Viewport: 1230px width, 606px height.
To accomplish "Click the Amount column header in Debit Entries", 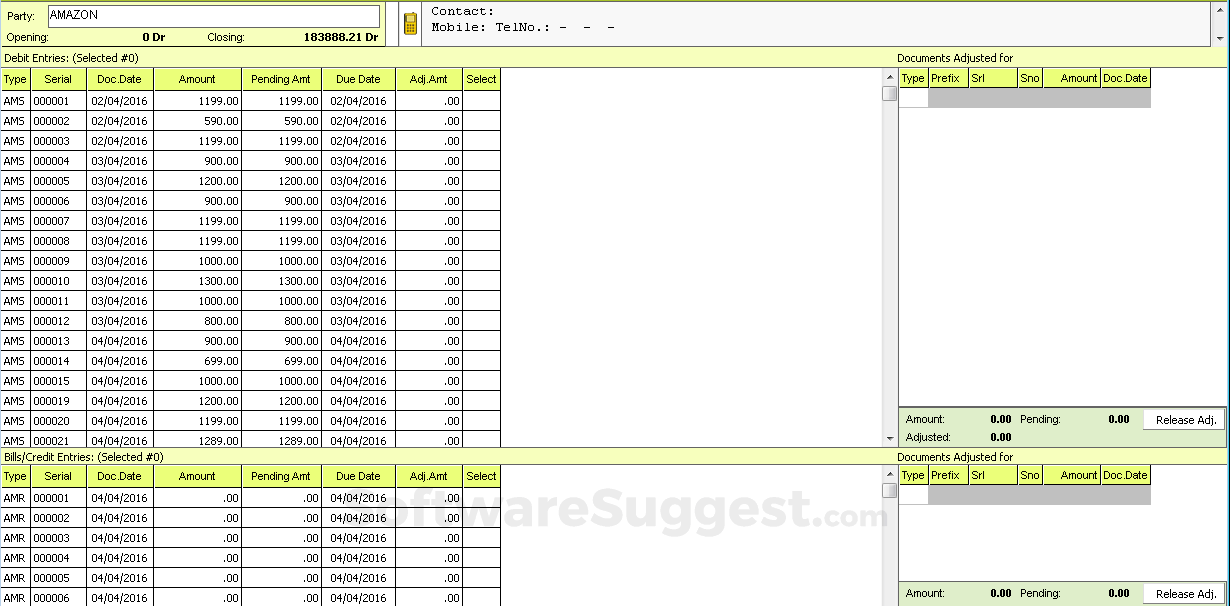I will pos(197,79).
